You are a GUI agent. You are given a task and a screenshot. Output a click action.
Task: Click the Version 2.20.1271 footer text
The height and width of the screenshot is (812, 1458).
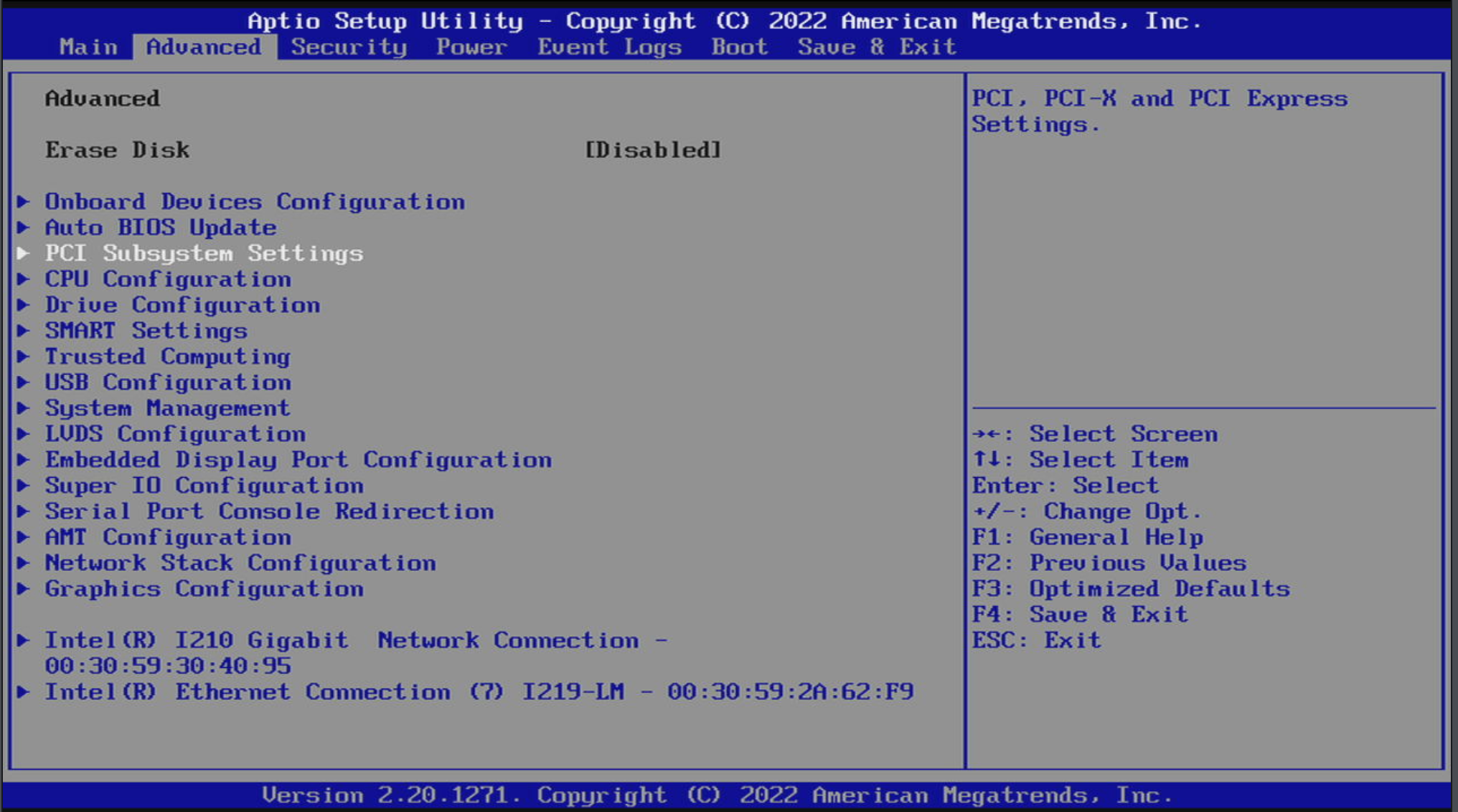coord(717,795)
